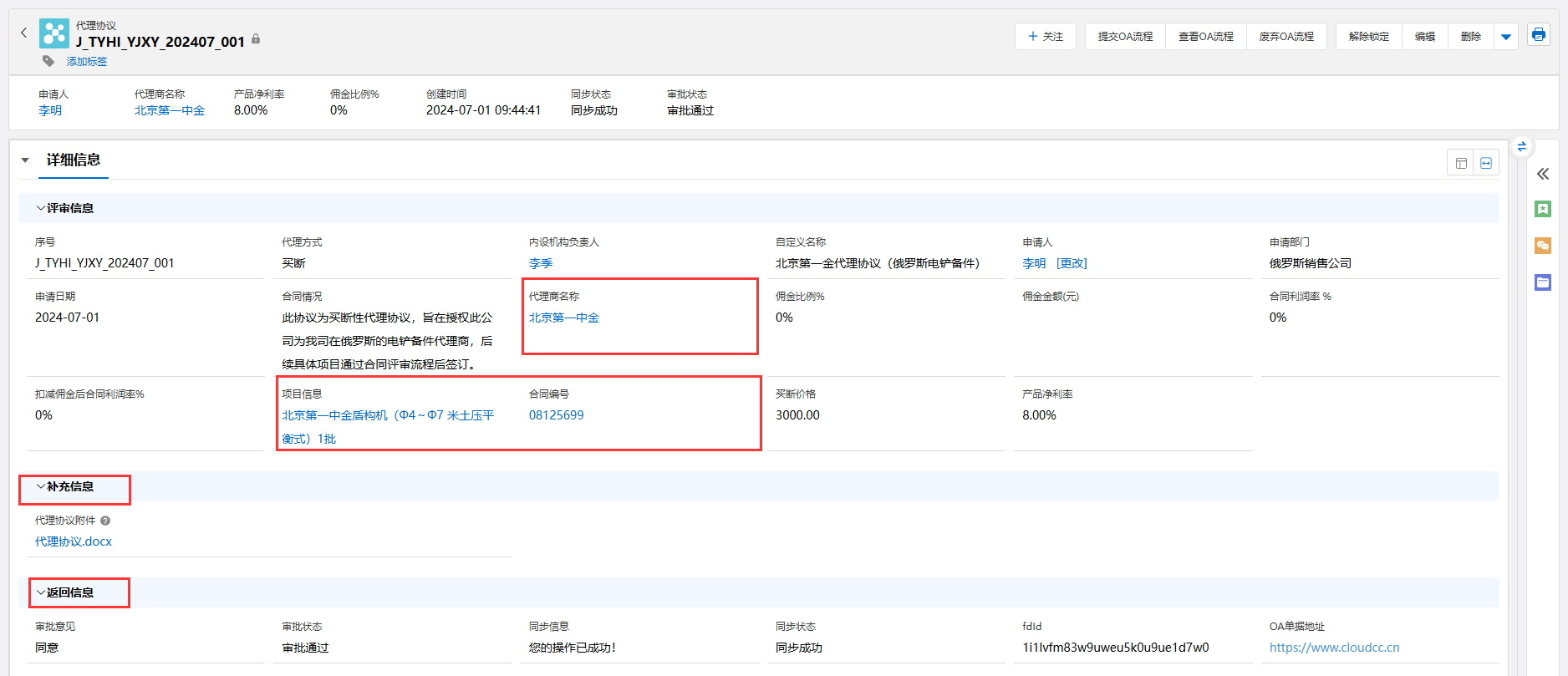Screen dimensions: 1568x676
Task: Click the 提交OA流程 button
Action: pyautogui.click(x=1125, y=37)
